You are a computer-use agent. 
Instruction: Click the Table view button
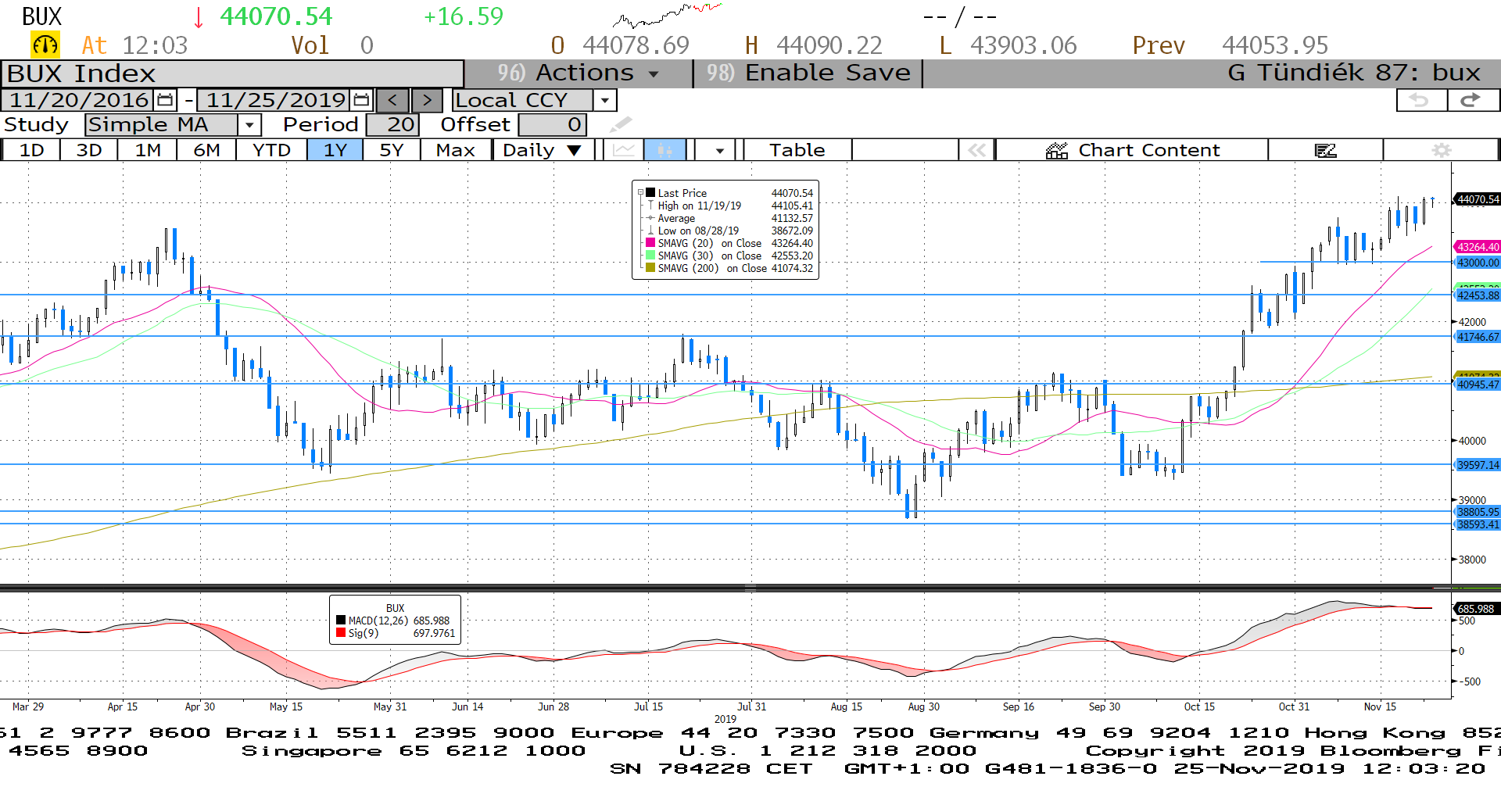(797, 150)
